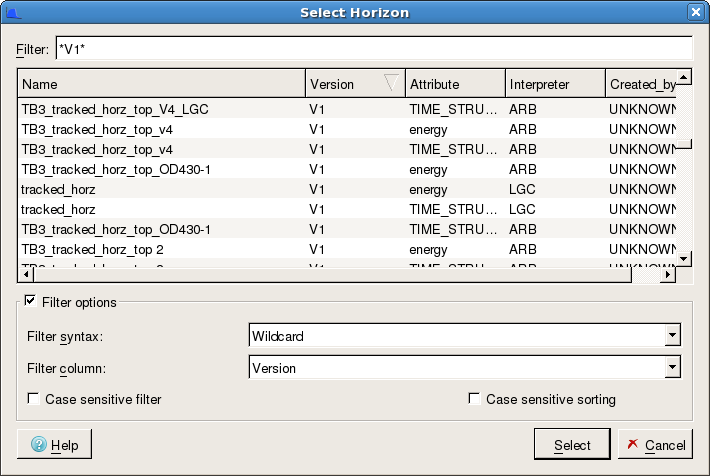Viewport: 710px width, 476px height.
Task: Enable Case sensitive filter checkbox
Action: [x=33, y=399]
